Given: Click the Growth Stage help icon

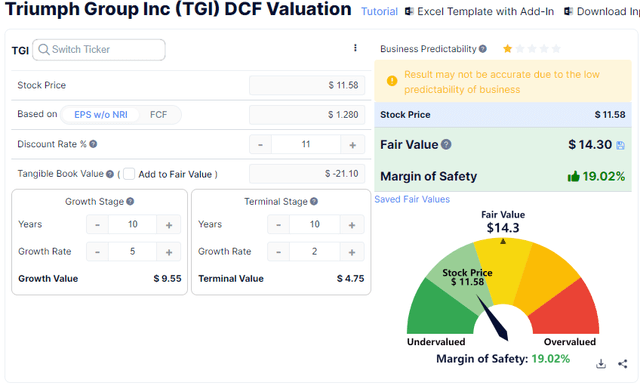Looking at the screenshot, I should [130, 201].
